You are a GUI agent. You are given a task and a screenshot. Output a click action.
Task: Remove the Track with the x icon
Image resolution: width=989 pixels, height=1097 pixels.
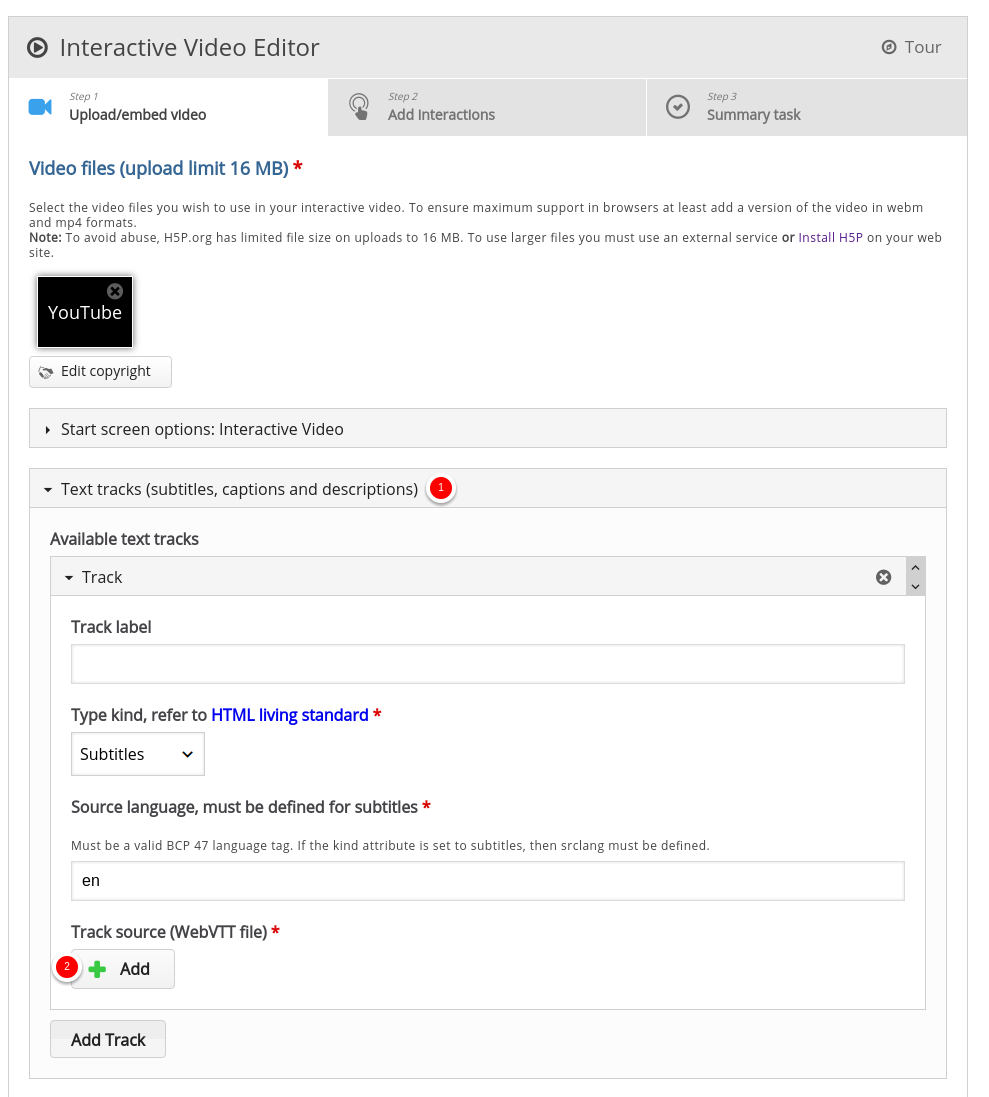[883, 577]
